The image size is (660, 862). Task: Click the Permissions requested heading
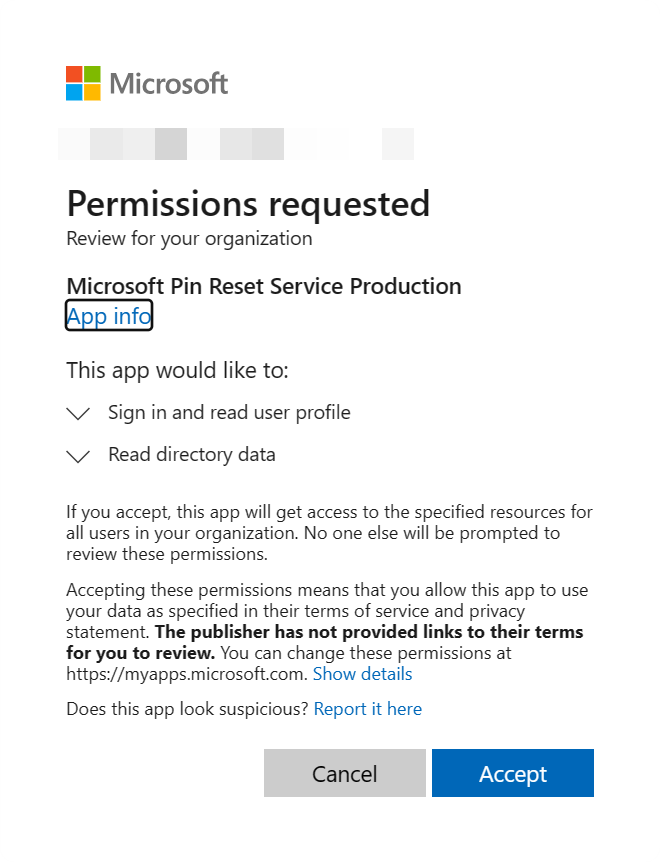coord(248,204)
